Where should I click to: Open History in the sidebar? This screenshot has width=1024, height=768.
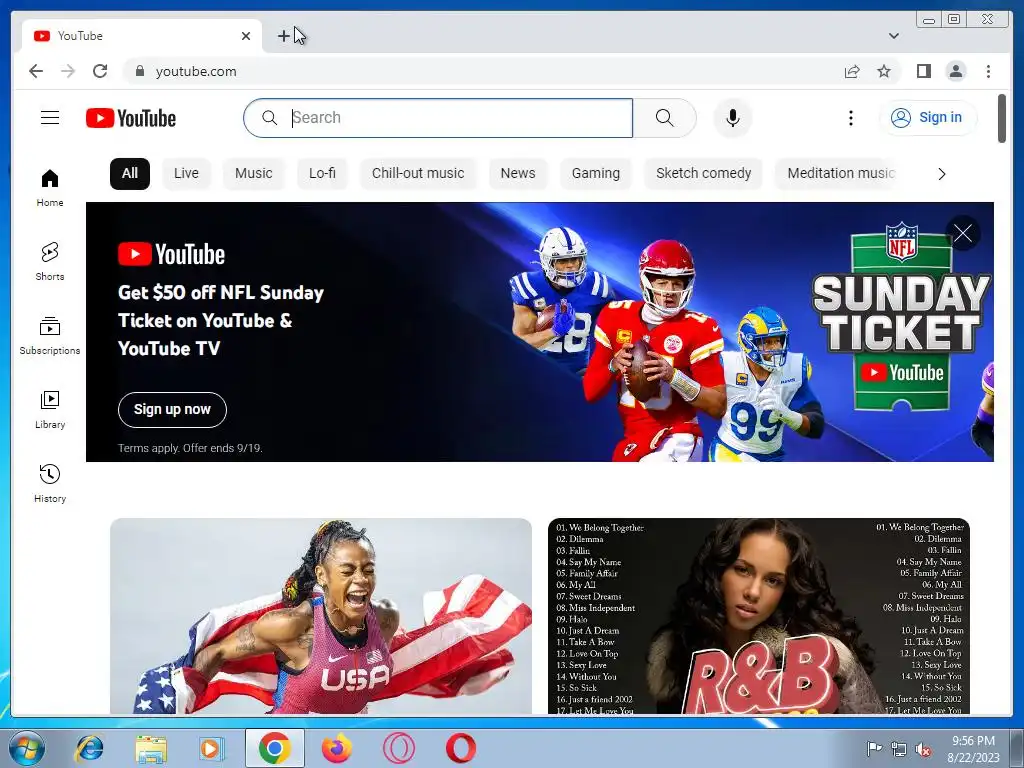50,483
